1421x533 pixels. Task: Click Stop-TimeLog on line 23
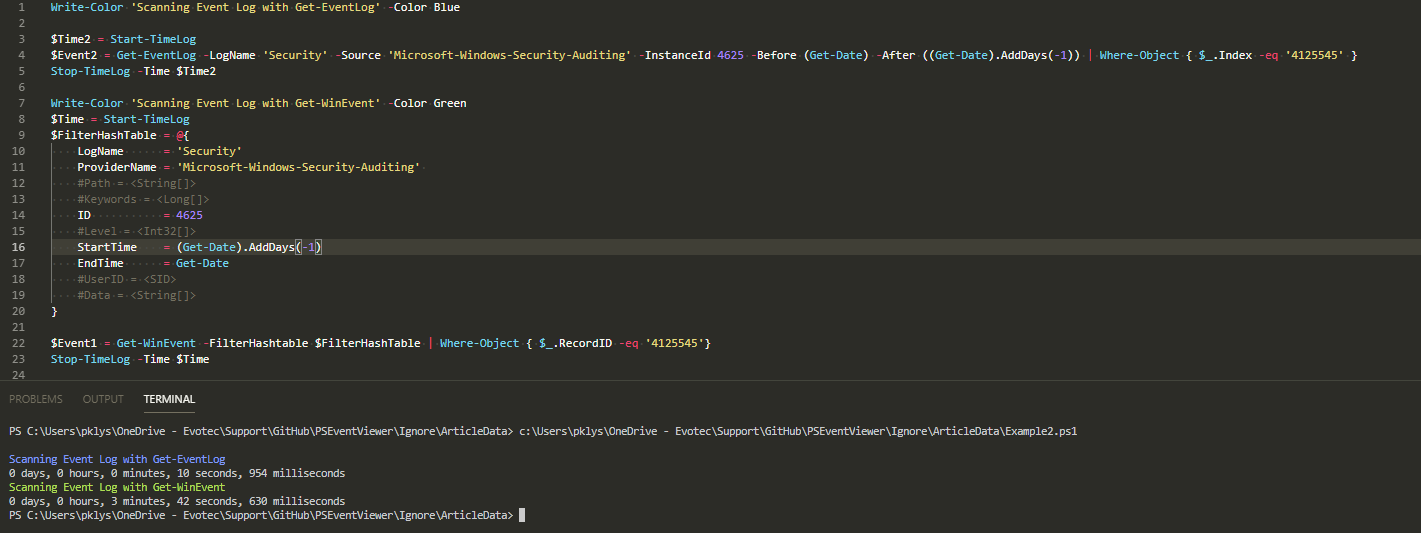click(x=90, y=359)
